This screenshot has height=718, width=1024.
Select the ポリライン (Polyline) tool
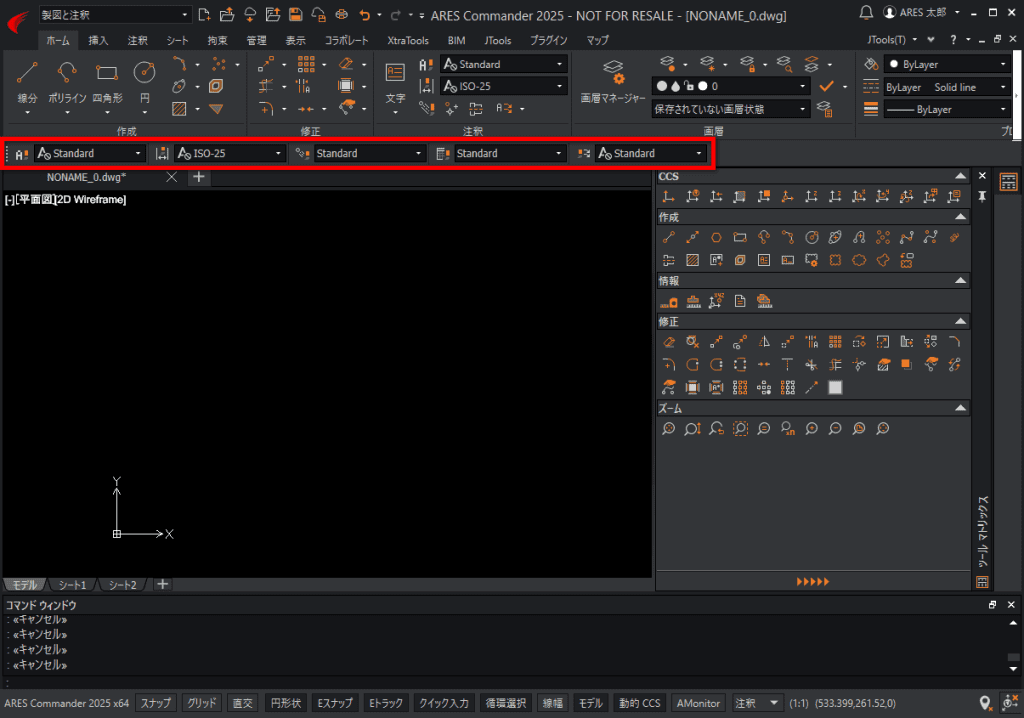click(67, 80)
